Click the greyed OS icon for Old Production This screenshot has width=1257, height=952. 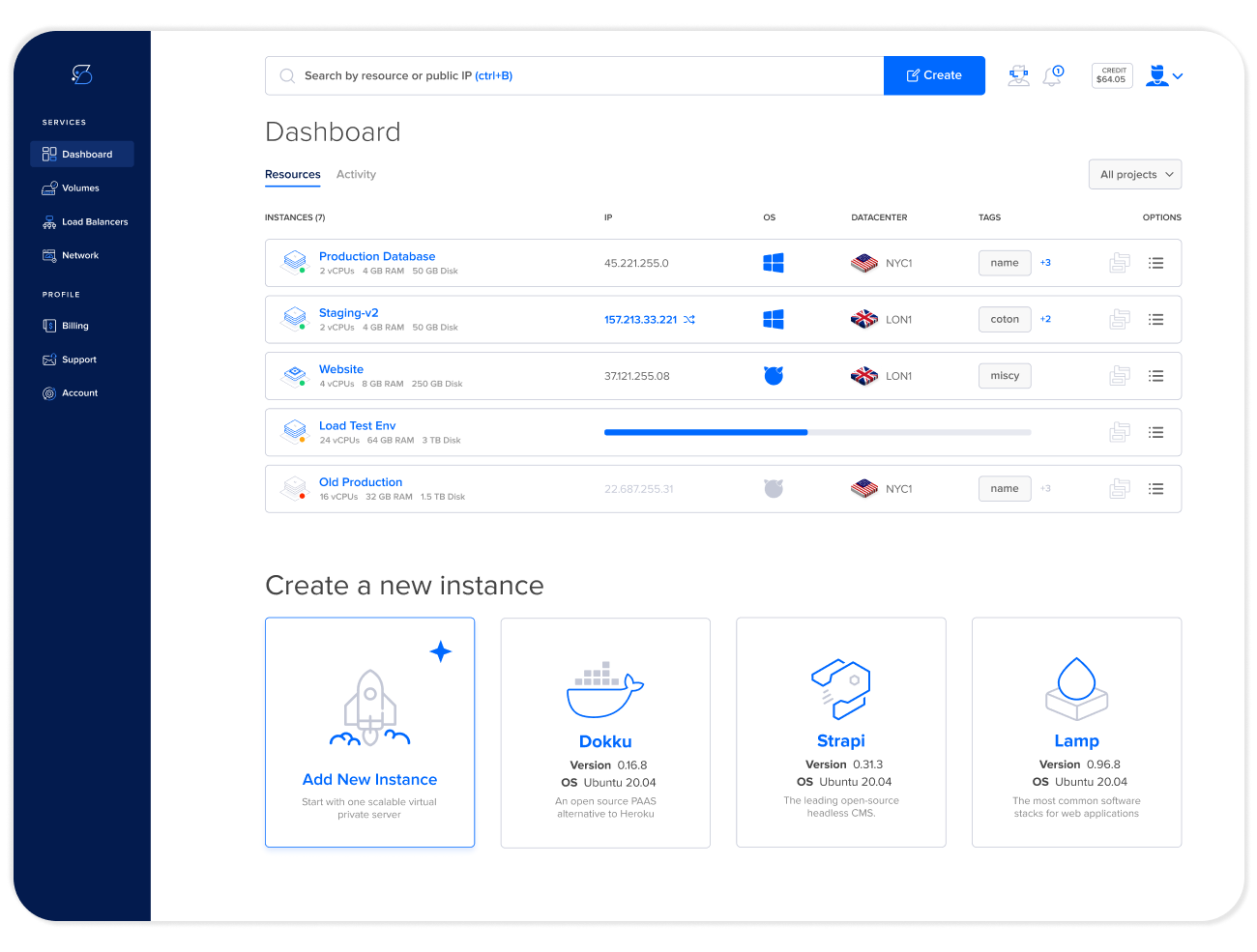pyautogui.click(x=774, y=488)
